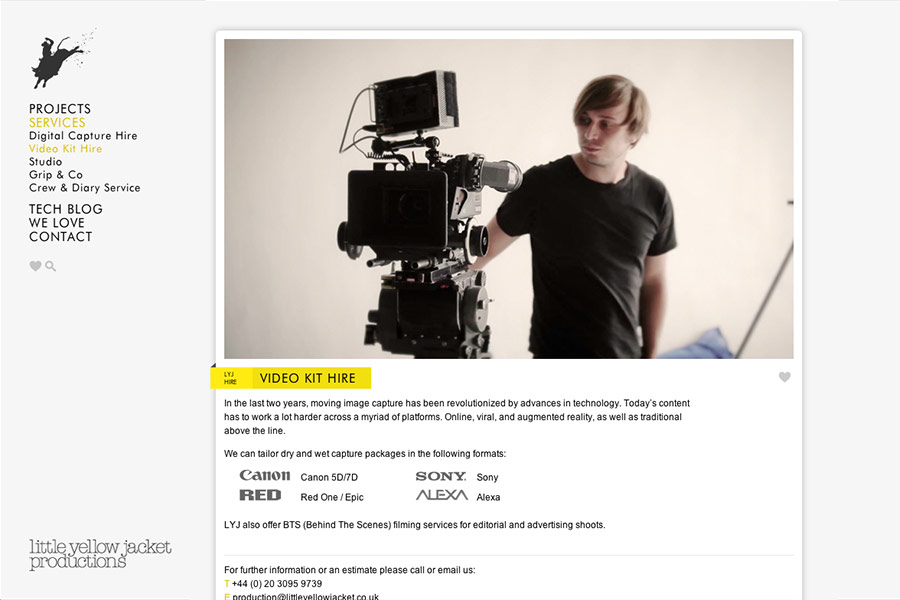Click the Sony brand logo
Viewport: 900px width, 600px height.
tap(441, 477)
